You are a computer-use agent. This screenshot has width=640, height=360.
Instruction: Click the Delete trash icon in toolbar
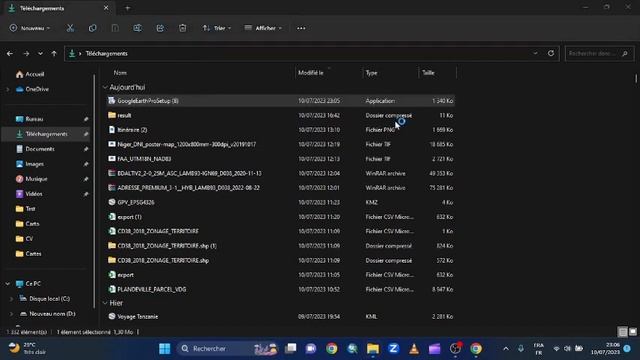tap(182, 28)
